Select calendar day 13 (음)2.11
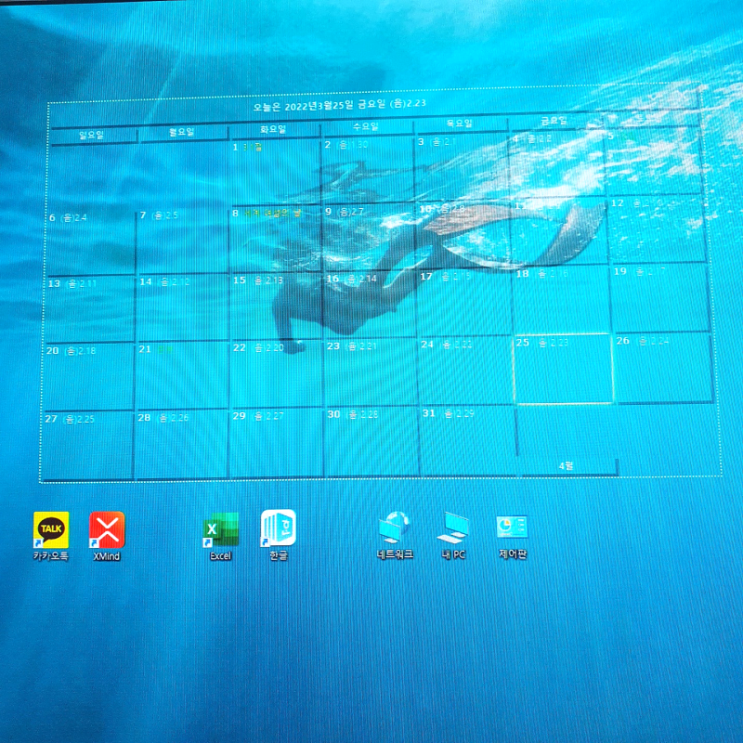743x743 pixels. coord(90,309)
